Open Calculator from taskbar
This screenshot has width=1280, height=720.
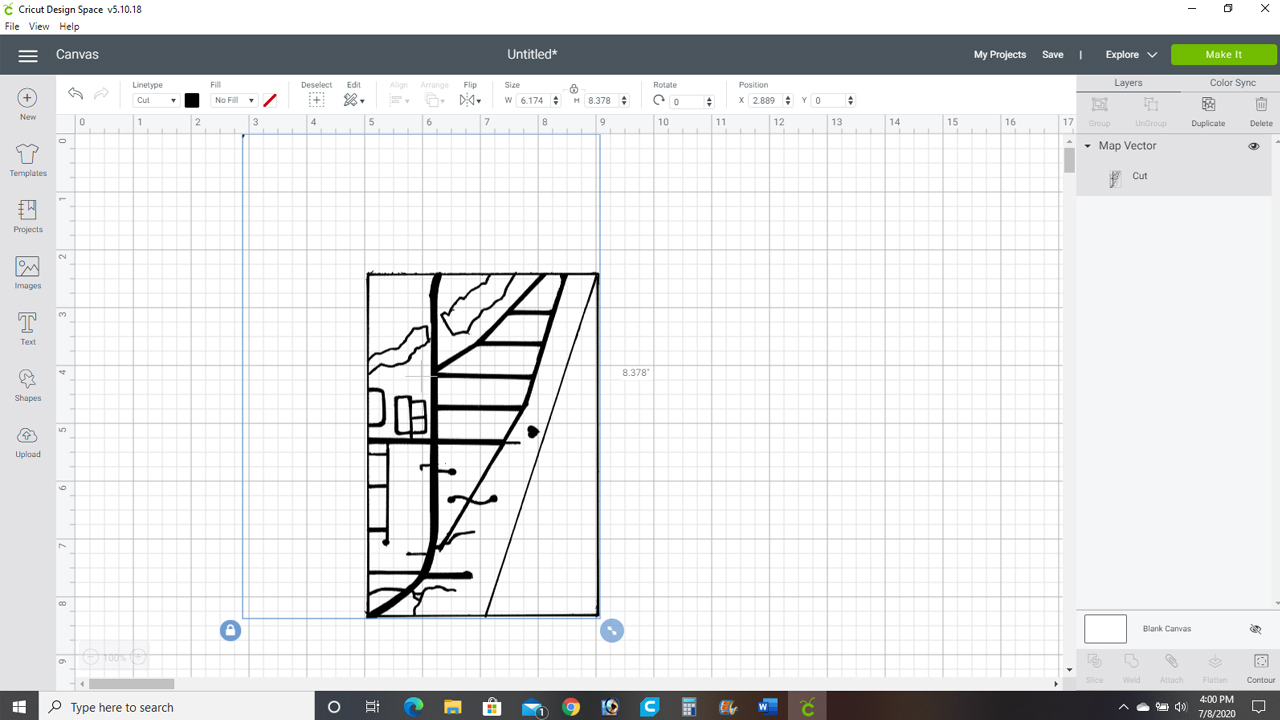(x=688, y=707)
